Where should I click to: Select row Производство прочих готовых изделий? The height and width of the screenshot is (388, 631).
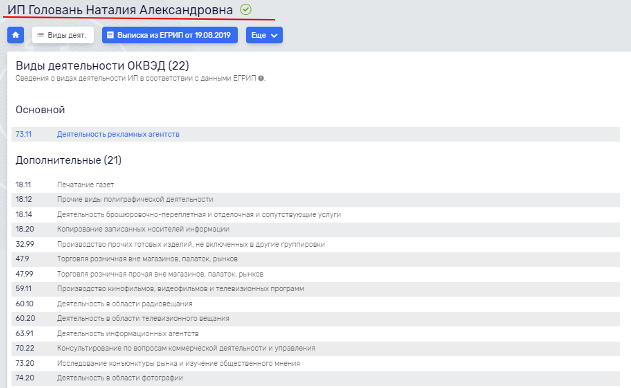click(x=316, y=244)
